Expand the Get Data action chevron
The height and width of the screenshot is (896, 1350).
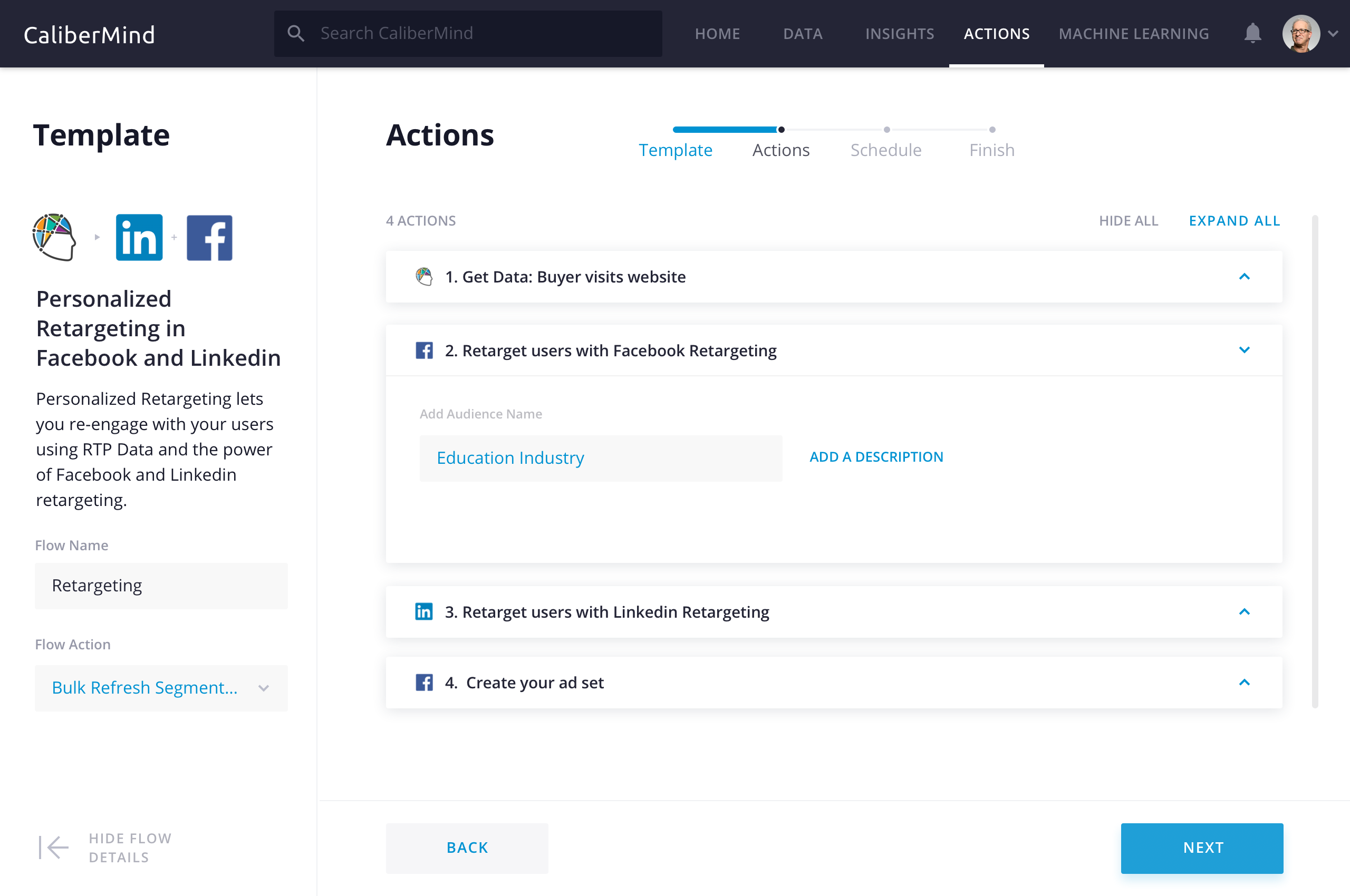pos(1243,277)
